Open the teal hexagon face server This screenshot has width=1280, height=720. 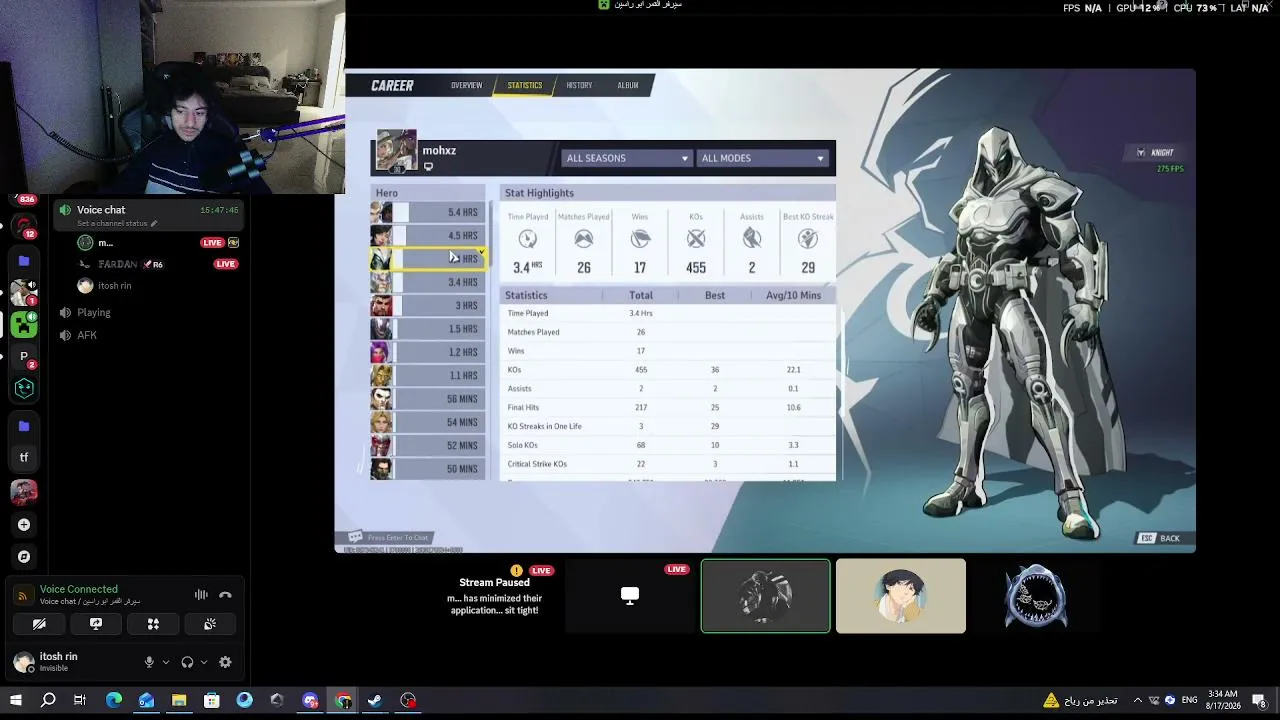click(x=24, y=388)
